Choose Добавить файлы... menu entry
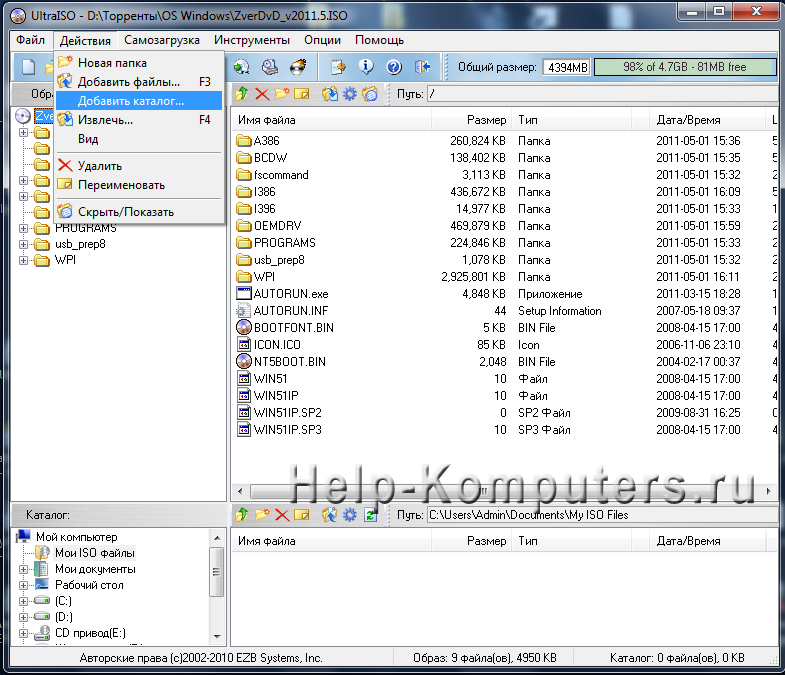 (139, 82)
